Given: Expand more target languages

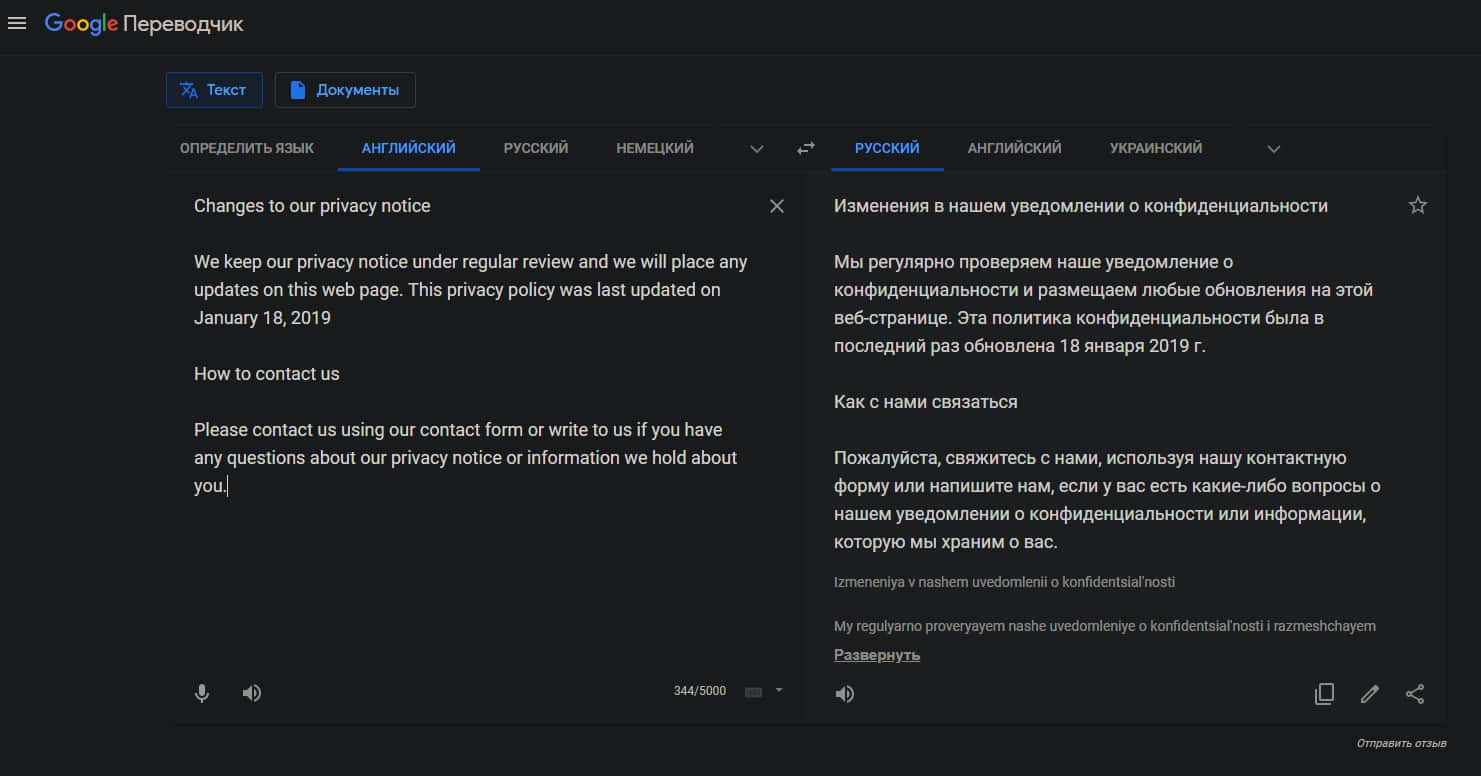Looking at the screenshot, I should [1273, 149].
